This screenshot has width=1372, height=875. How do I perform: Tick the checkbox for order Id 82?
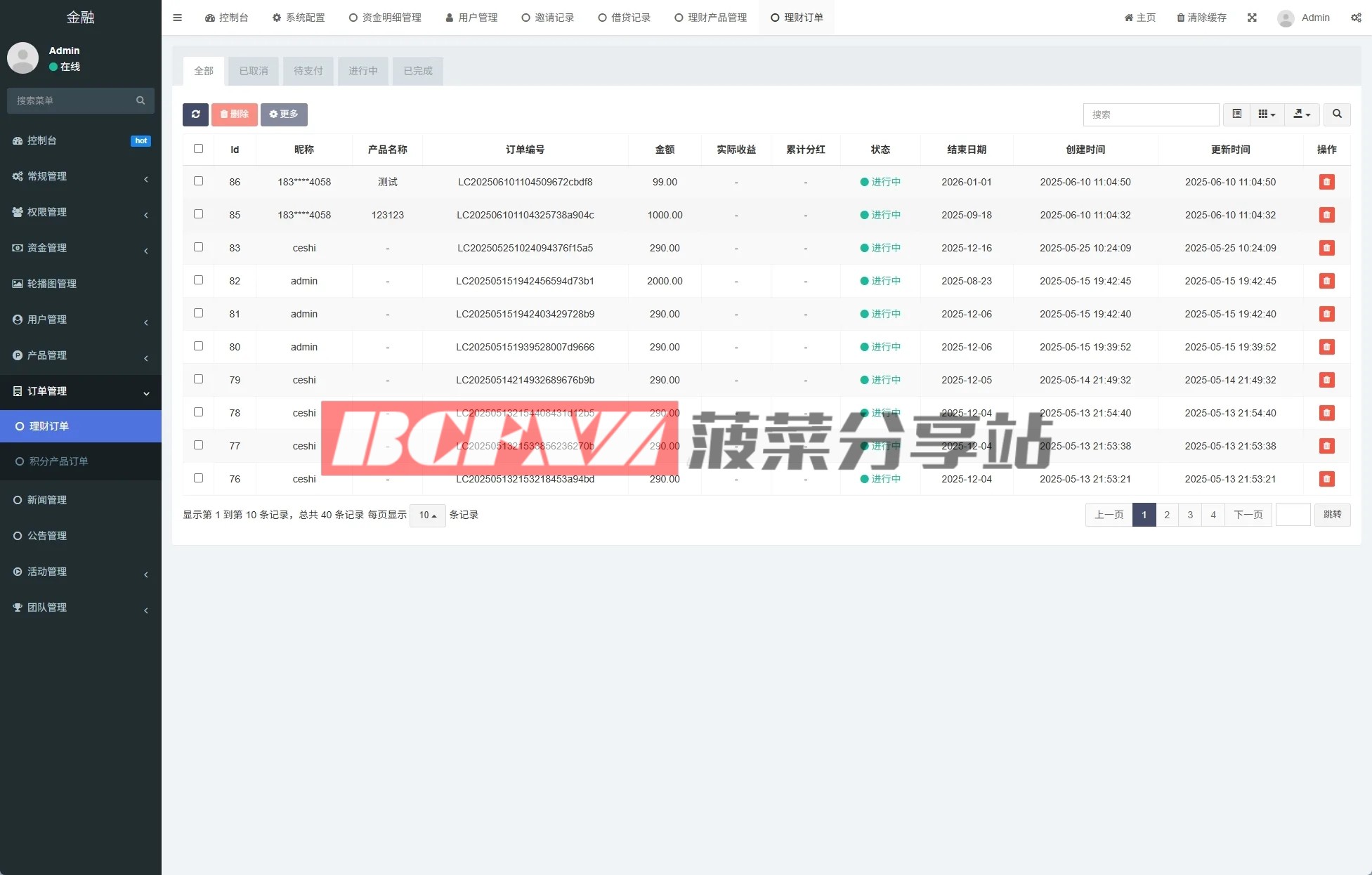198,280
